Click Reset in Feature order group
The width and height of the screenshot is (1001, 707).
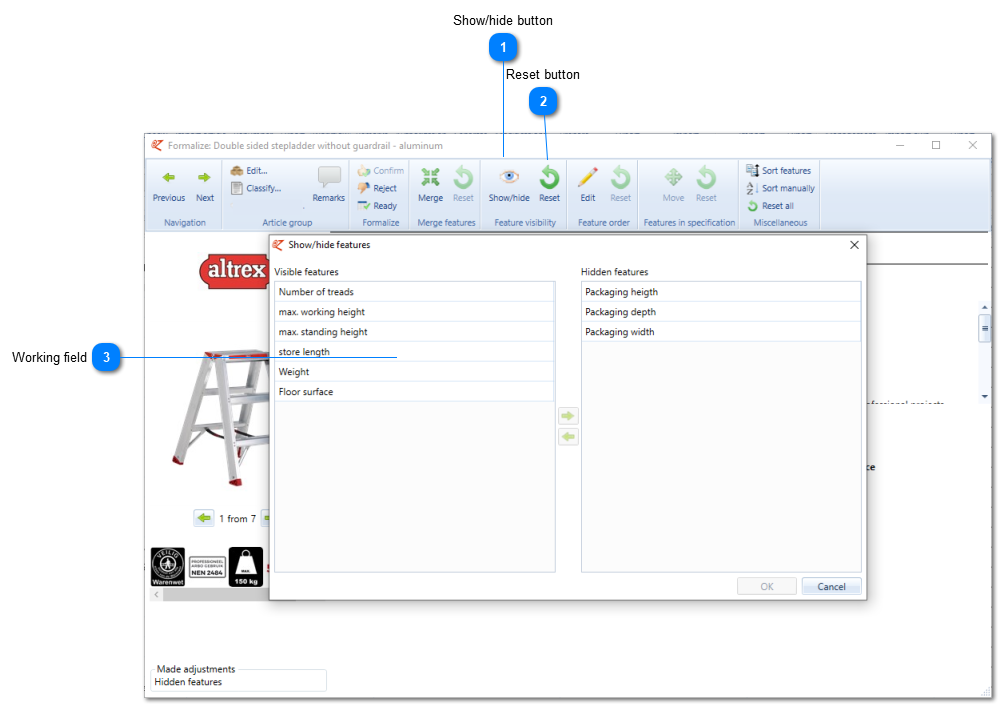[620, 185]
